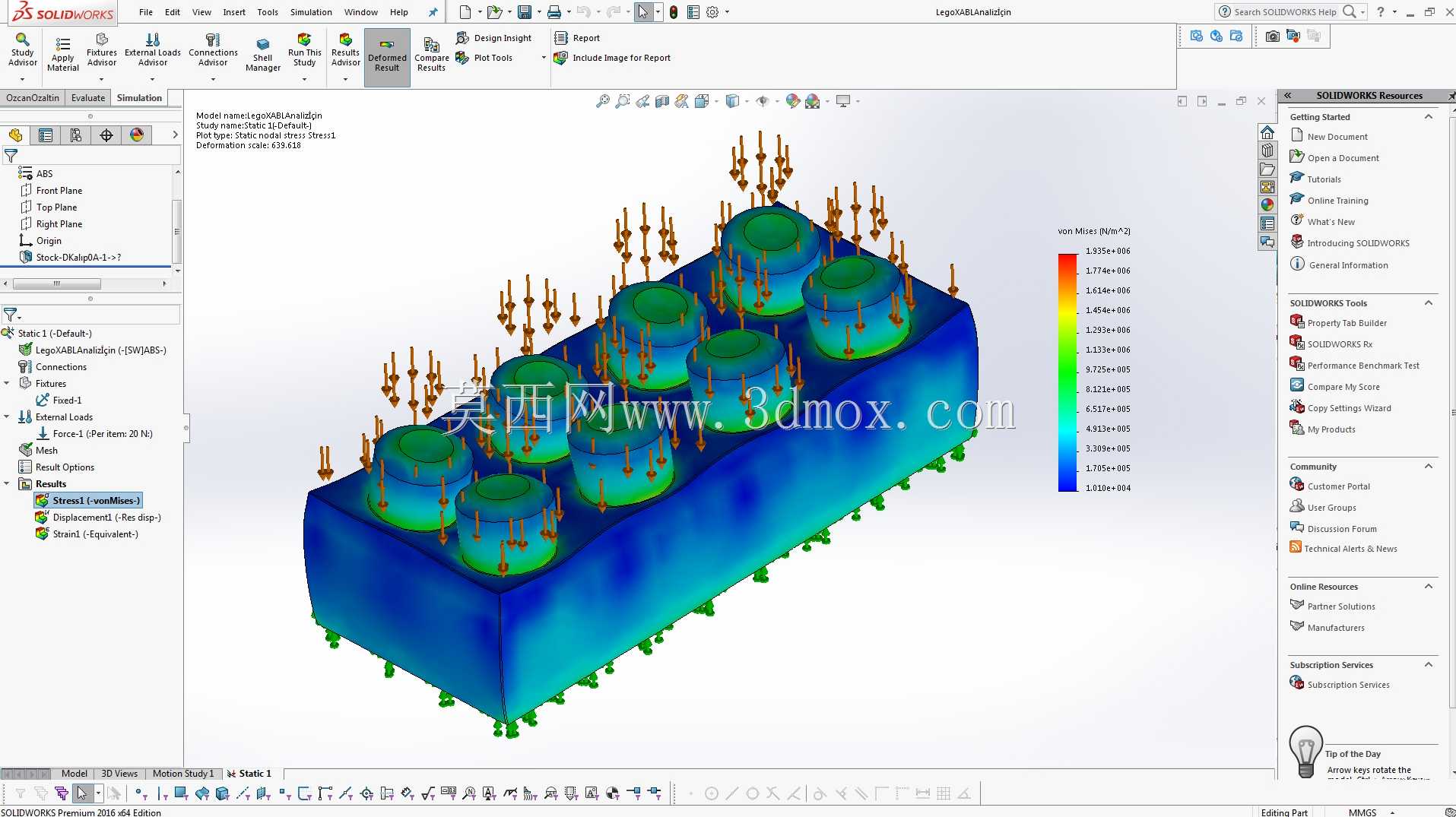Image resolution: width=1456 pixels, height=817 pixels.
Task: Collapse the SOLIDWORKS Tools section
Action: pyautogui.click(x=1429, y=303)
